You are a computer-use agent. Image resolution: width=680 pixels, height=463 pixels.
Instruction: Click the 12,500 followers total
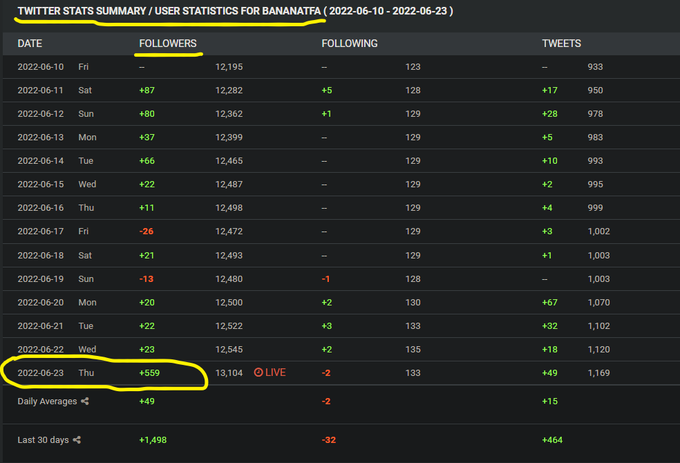(229, 302)
